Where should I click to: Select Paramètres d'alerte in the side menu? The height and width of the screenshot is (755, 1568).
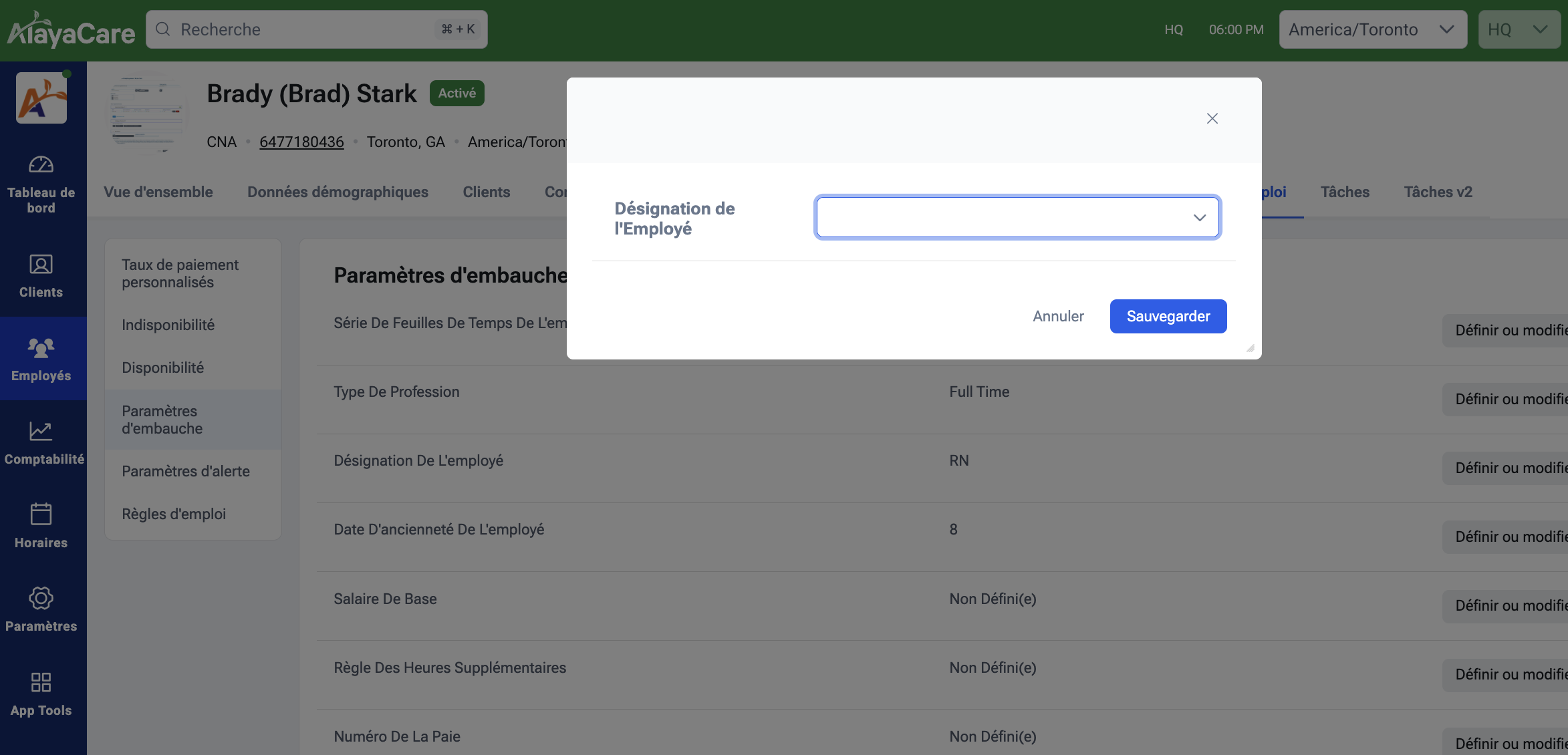(186, 471)
